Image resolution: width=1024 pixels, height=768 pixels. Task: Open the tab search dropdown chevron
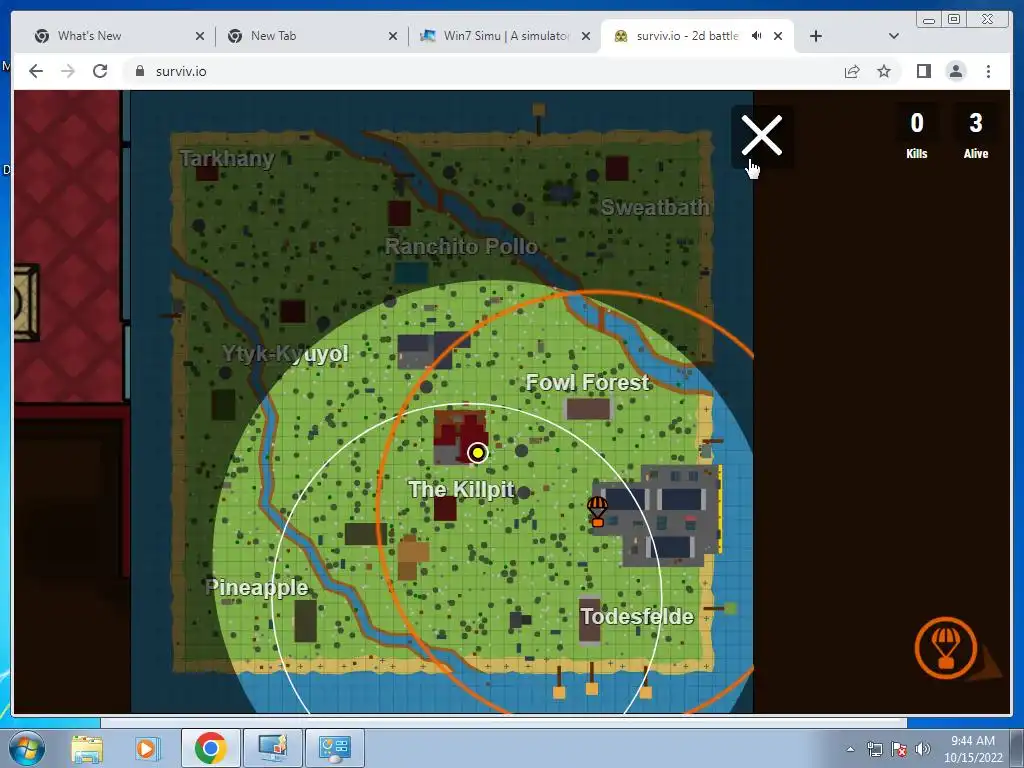[894, 36]
